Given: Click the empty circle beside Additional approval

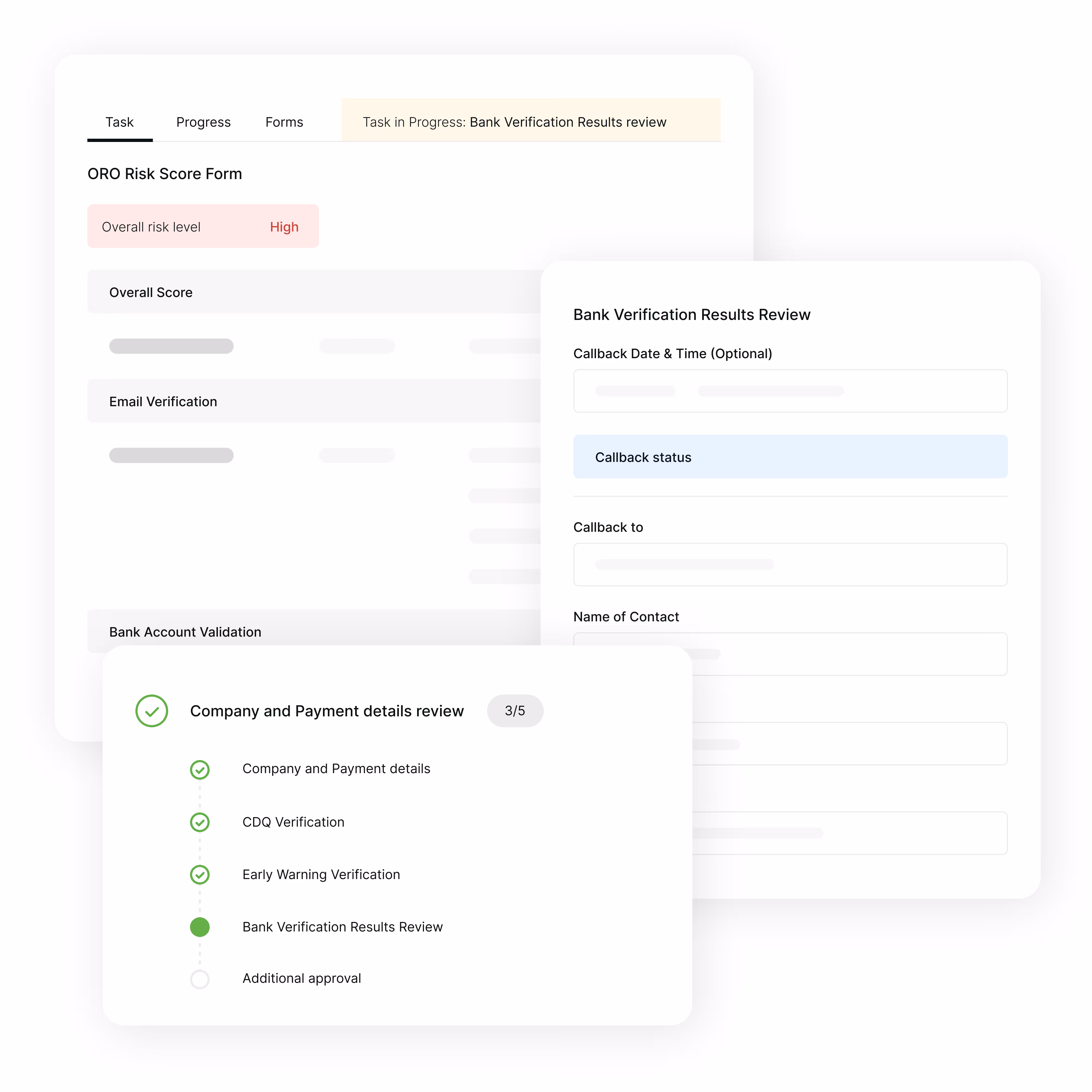Looking at the screenshot, I should tap(200, 979).
